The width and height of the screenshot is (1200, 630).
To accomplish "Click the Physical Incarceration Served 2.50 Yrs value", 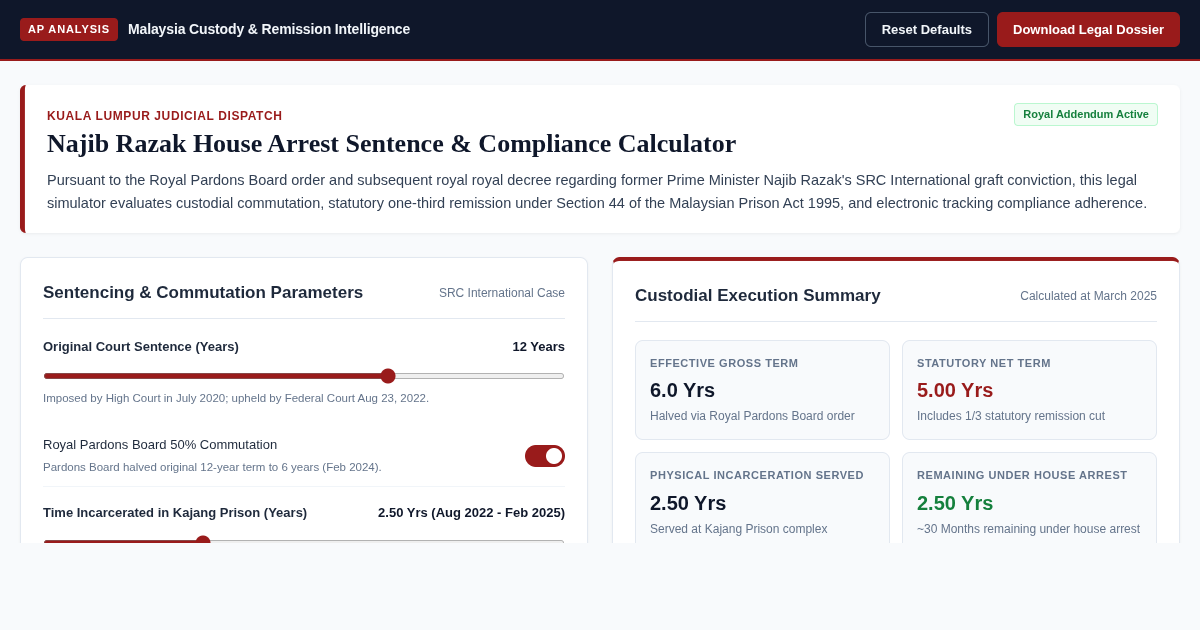I will point(688,503).
